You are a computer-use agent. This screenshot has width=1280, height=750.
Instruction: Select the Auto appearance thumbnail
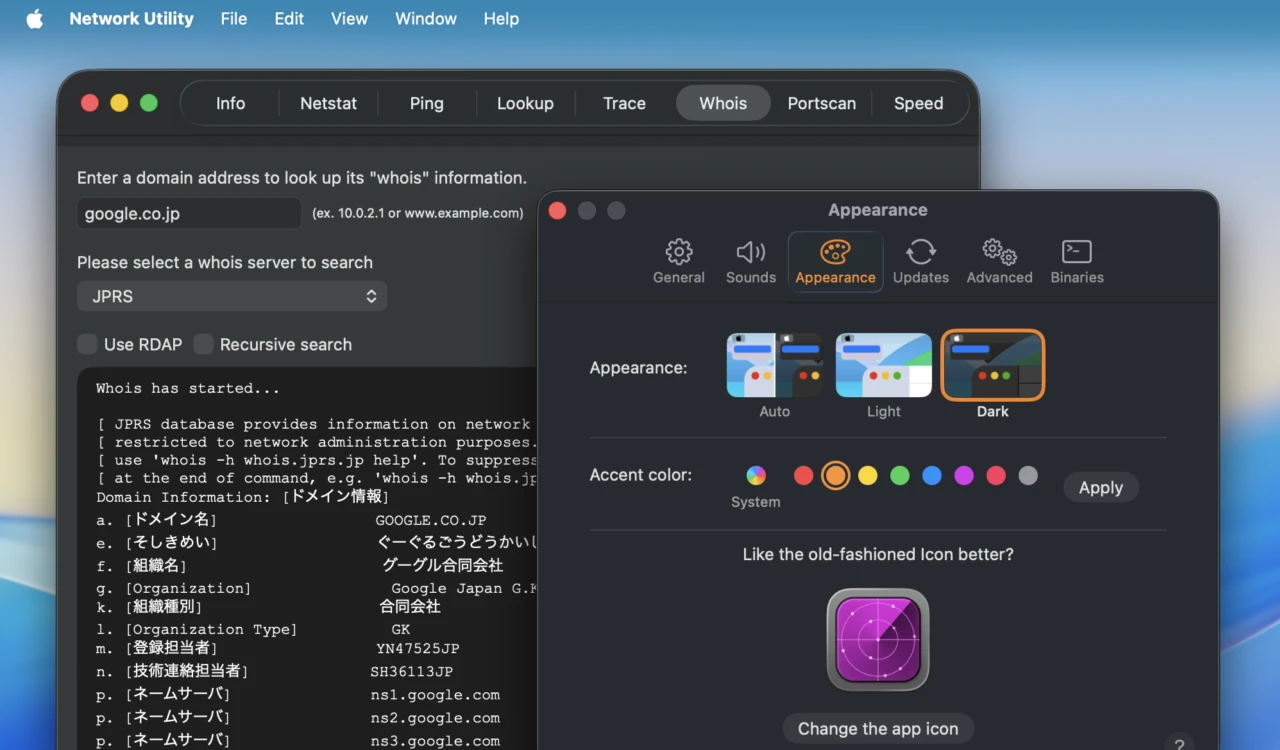tap(775, 364)
